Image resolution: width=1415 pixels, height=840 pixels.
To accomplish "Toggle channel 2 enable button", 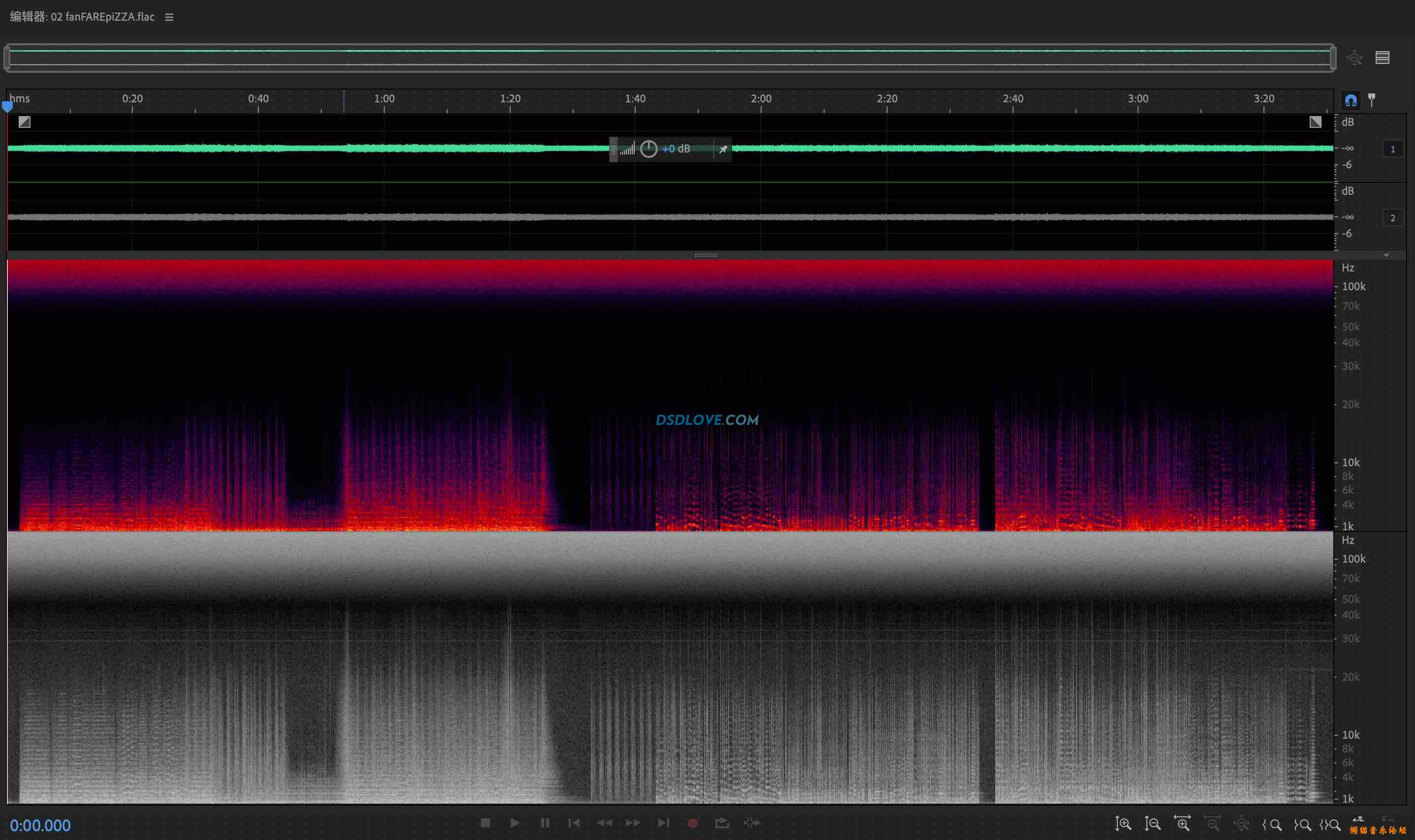I will (1392, 218).
